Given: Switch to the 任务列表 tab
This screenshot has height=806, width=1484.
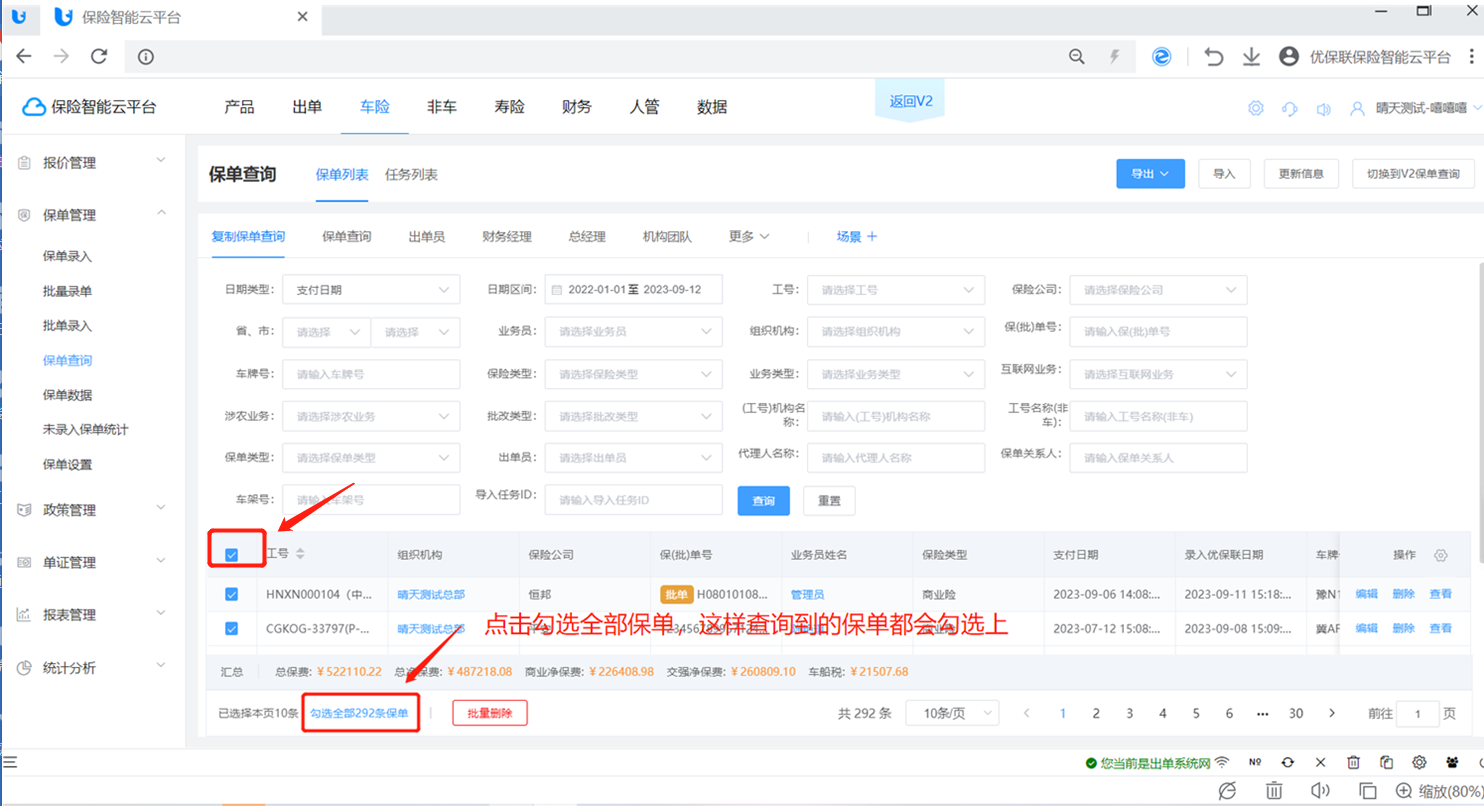Looking at the screenshot, I should click(411, 174).
